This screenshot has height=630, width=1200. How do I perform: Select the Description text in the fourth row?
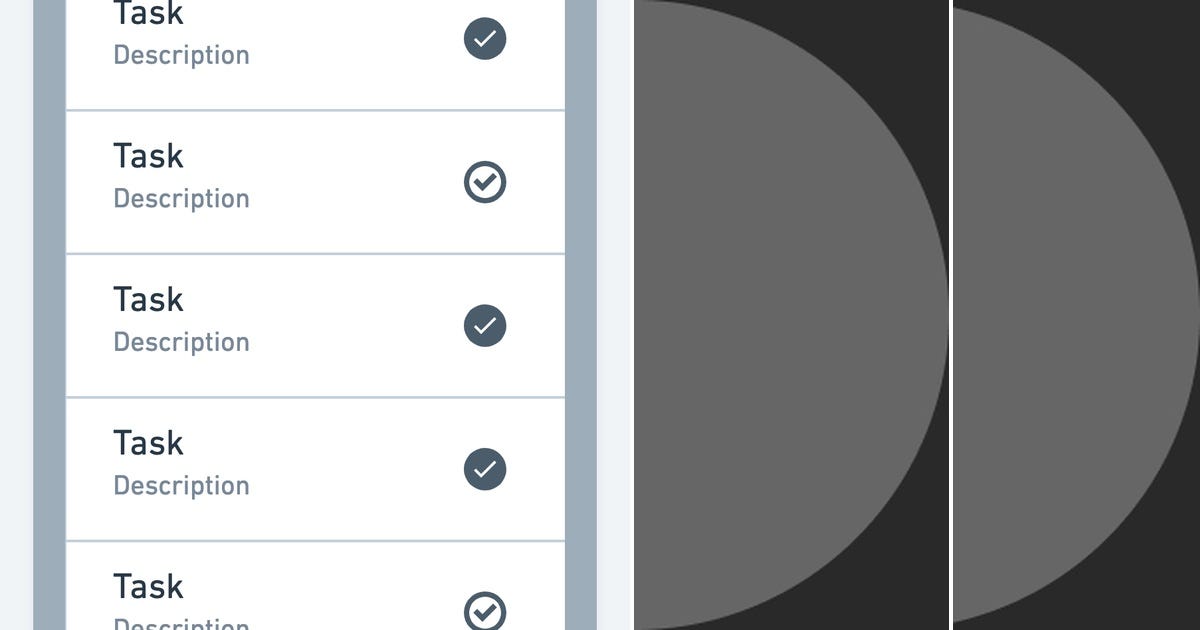181,485
